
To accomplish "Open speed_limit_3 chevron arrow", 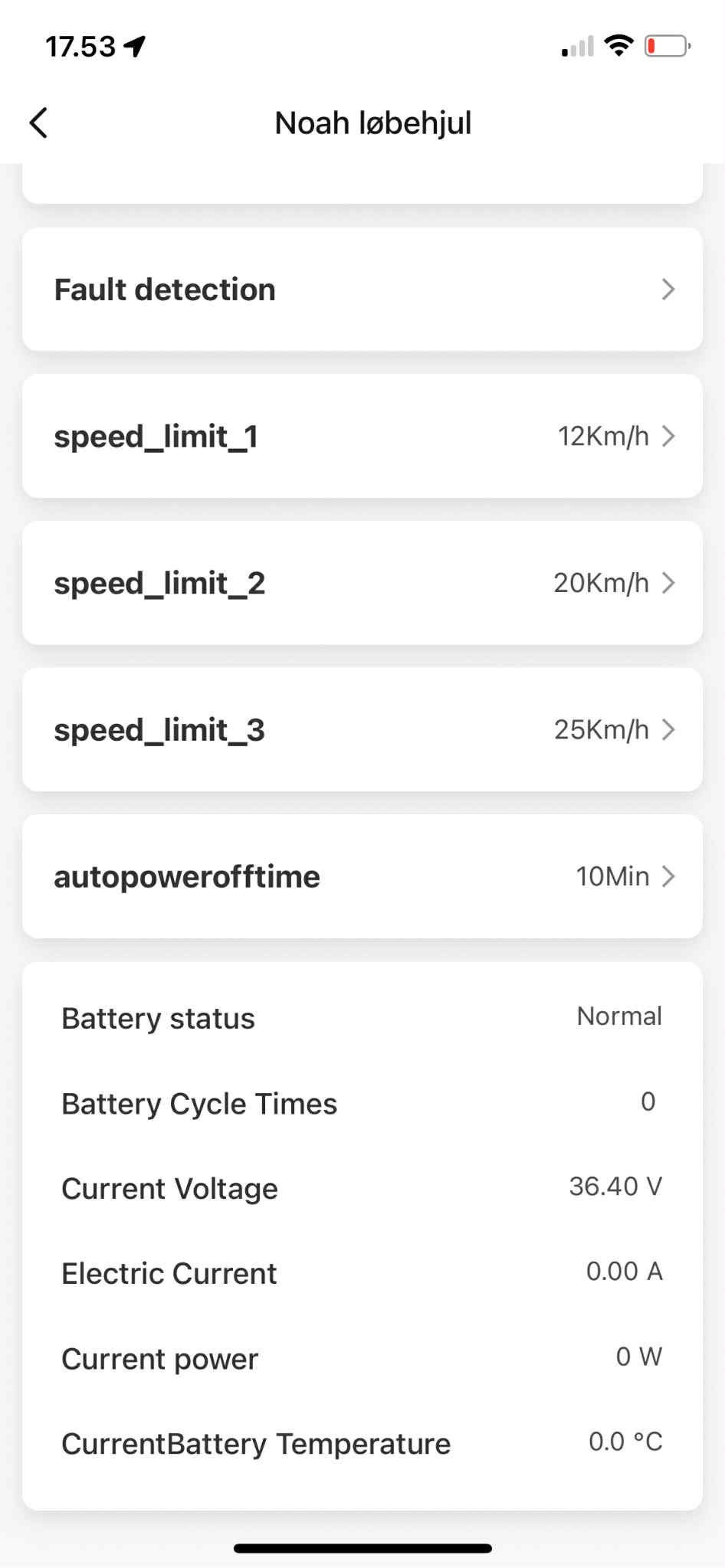I will point(668,730).
